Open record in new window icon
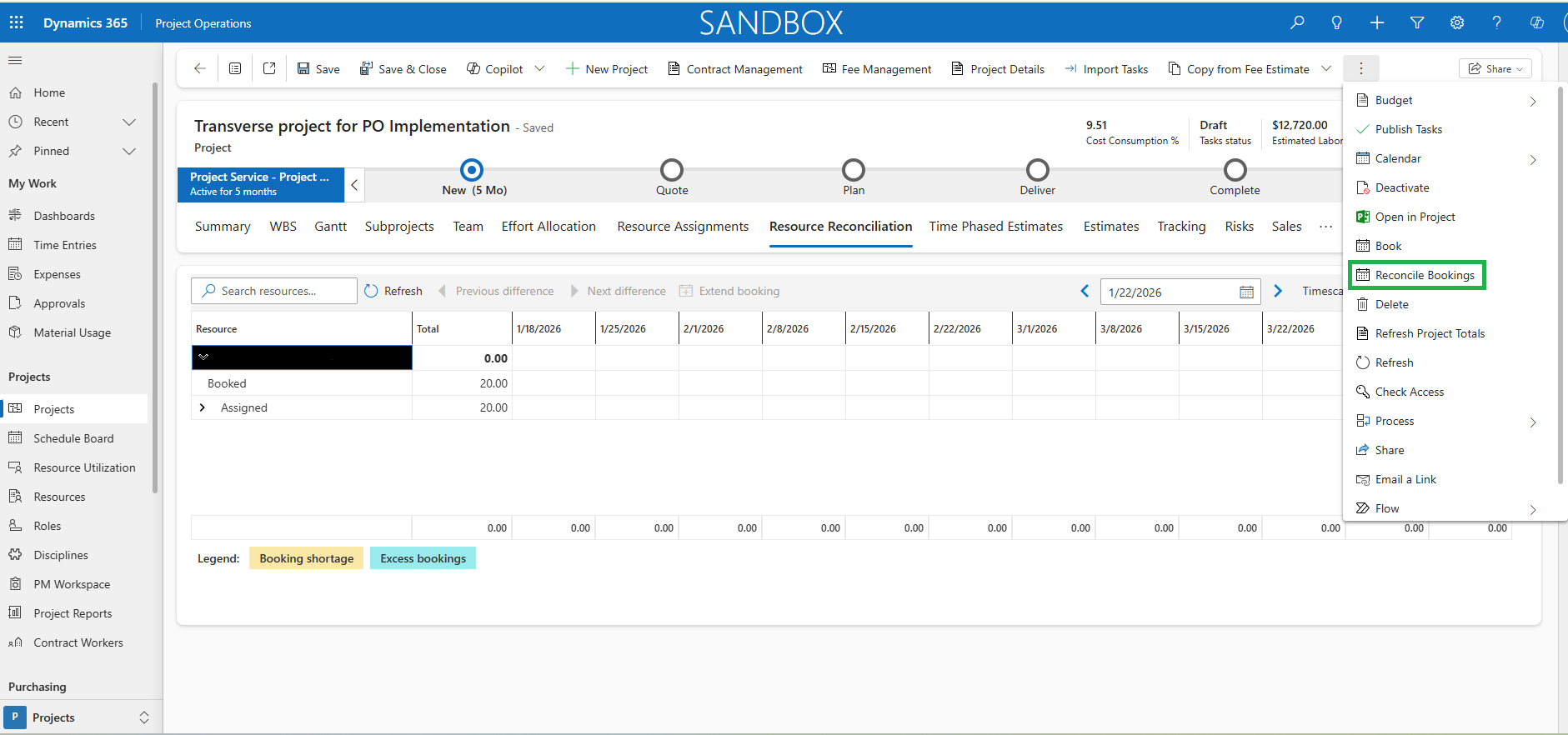The image size is (1568, 735). click(269, 68)
